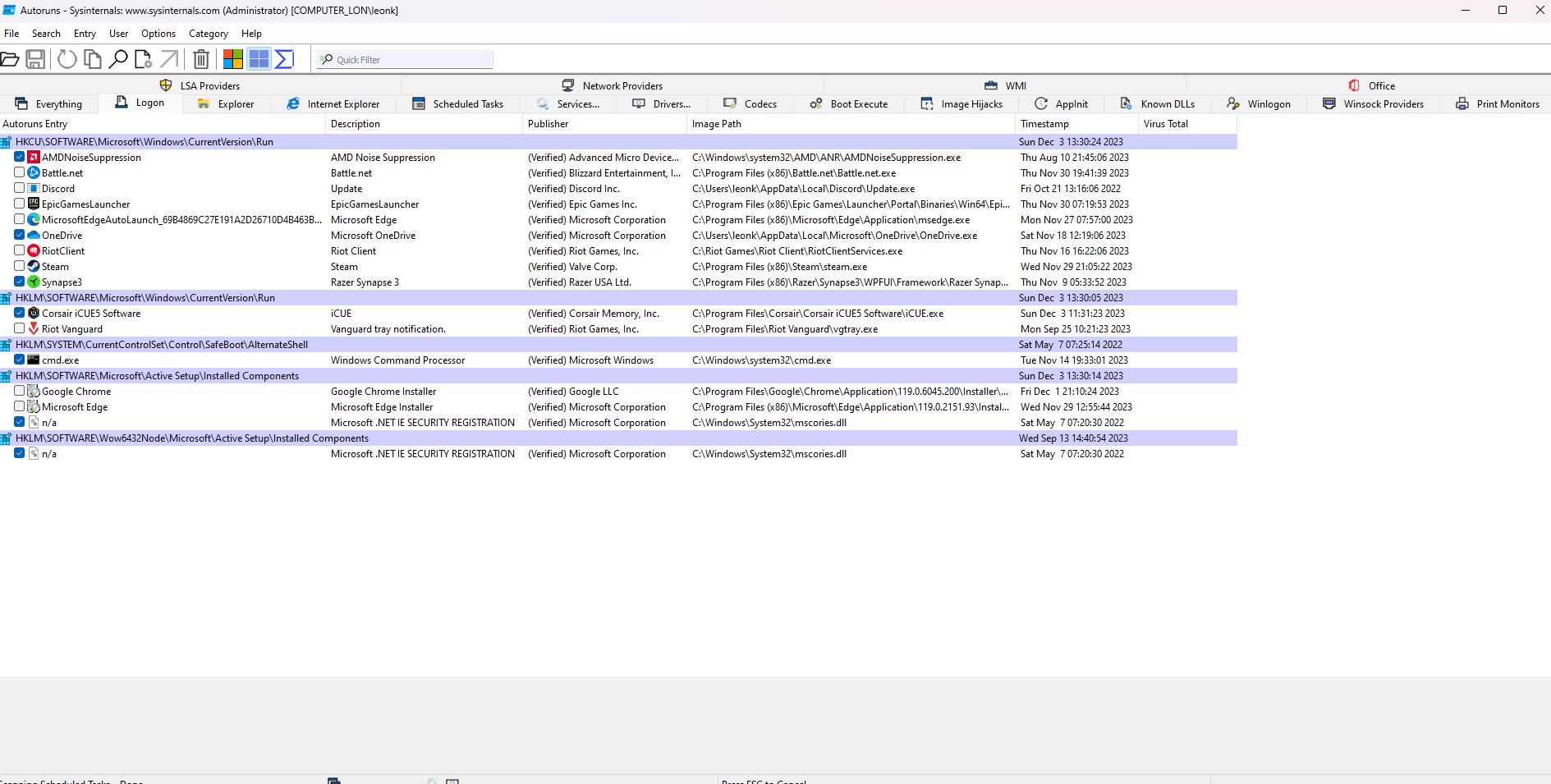Tick the EpicGamesLauncher checkbox

click(x=19, y=204)
